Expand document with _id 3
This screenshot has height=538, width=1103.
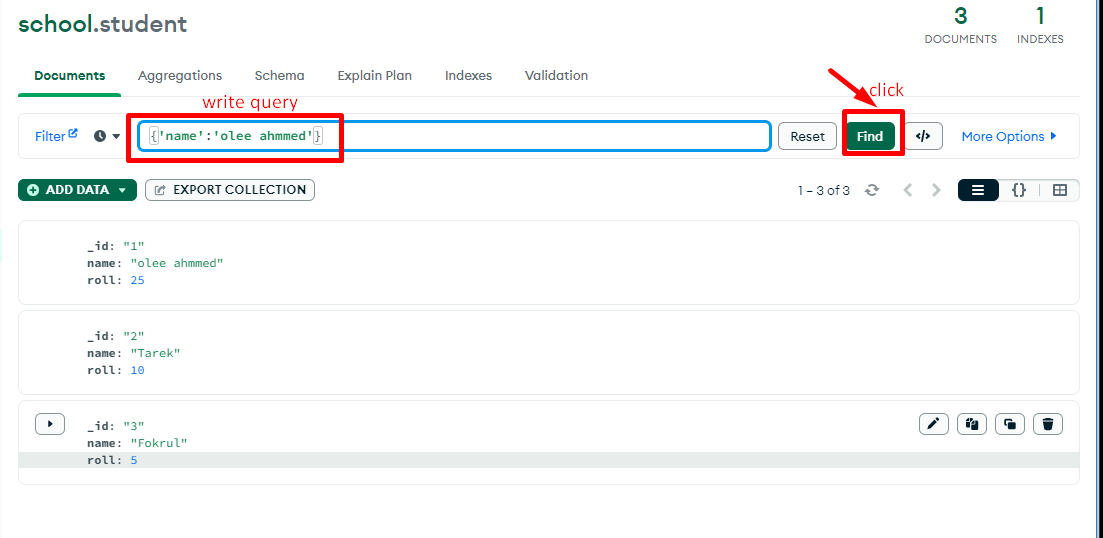(50, 424)
